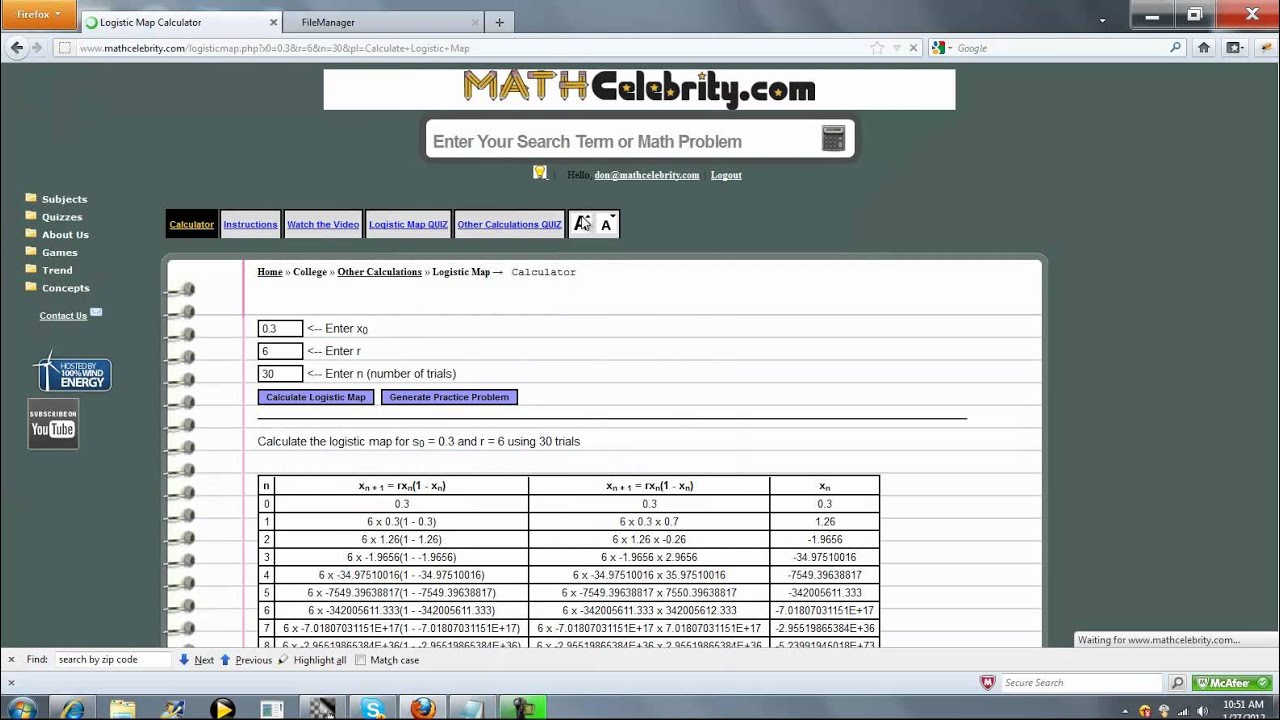The image size is (1280, 720).
Task: Click the Windows Start button
Action: 21,709
